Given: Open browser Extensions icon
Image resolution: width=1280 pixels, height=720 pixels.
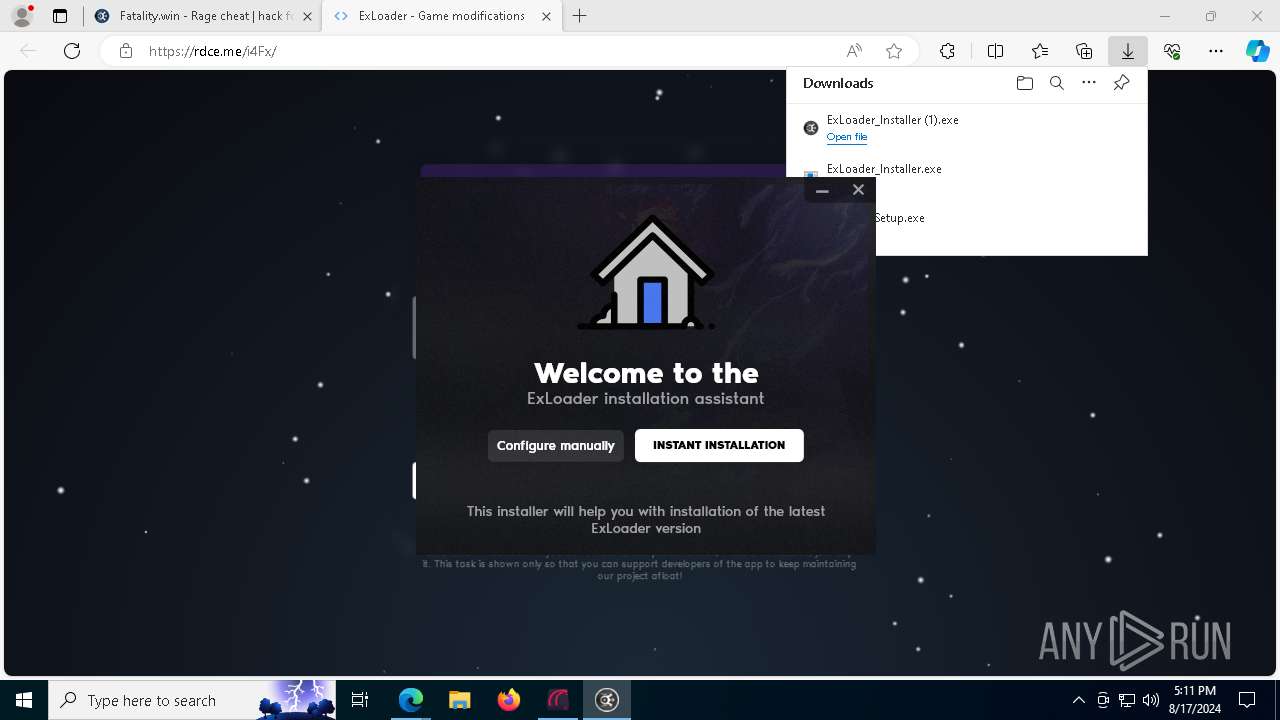Looking at the screenshot, I should tap(947, 51).
